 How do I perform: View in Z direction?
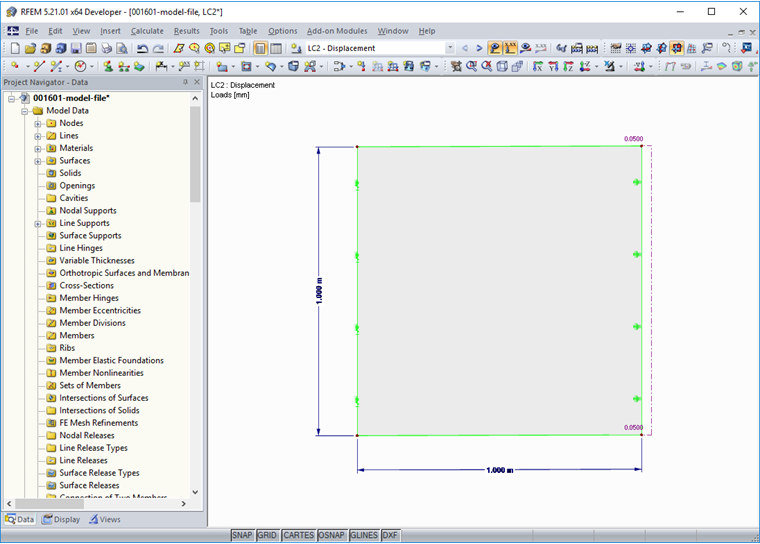[x=569, y=66]
